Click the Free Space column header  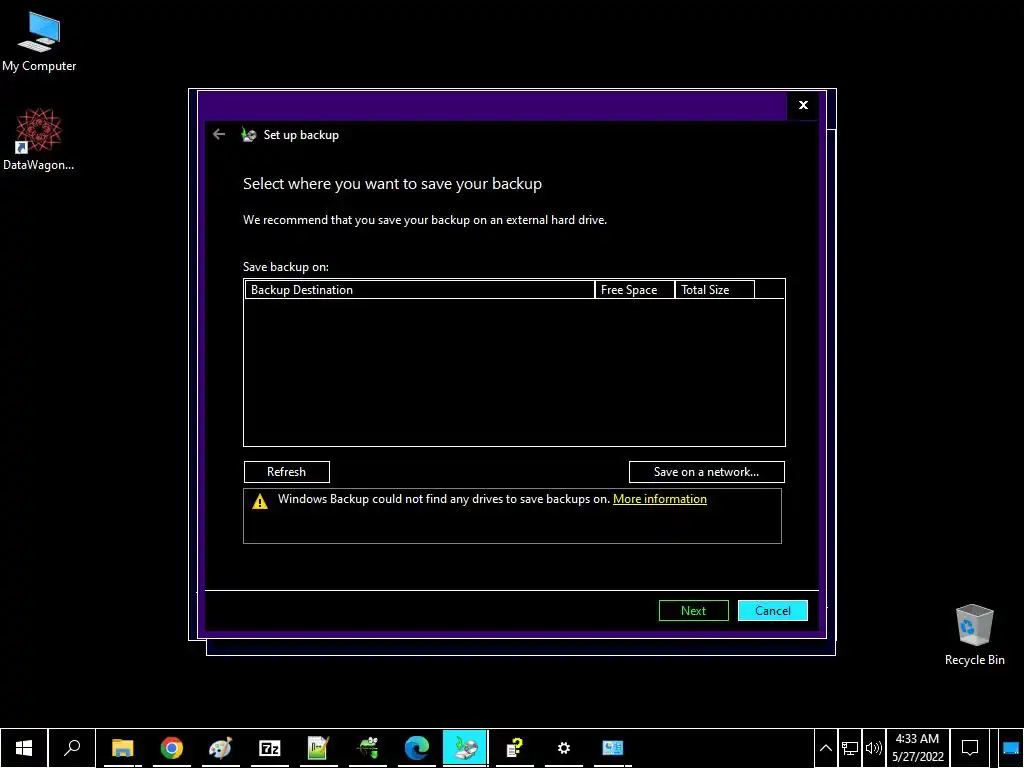(x=634, y=290)
